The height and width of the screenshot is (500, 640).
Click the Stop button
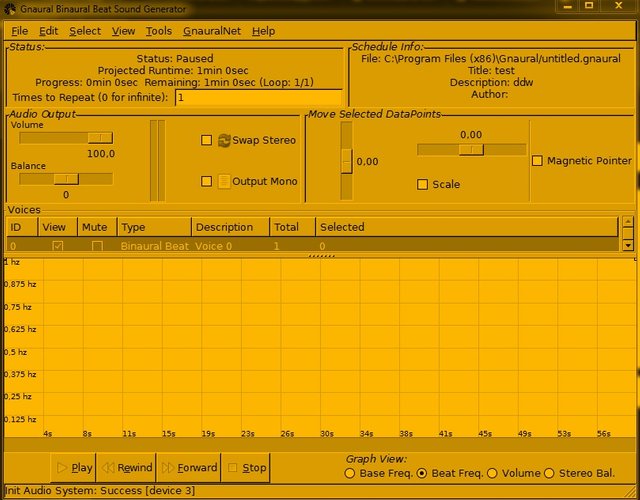[x=246, y=467]
